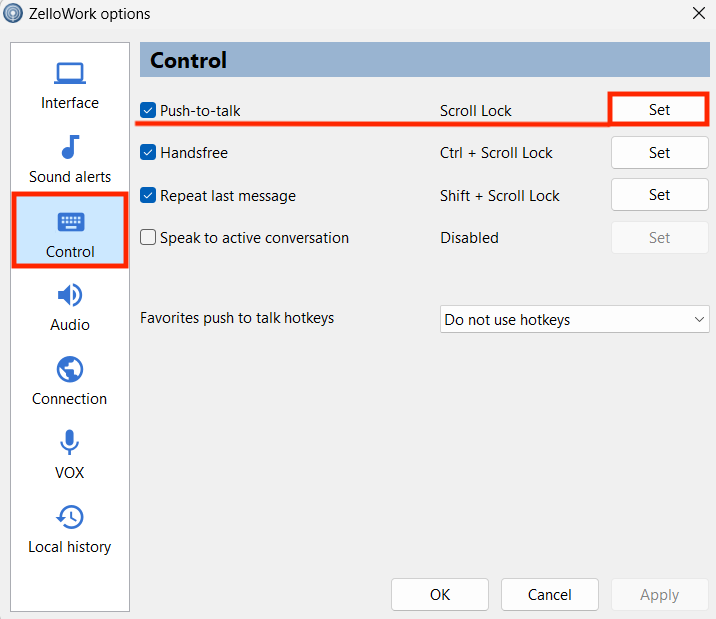Disable Repeat last message checkbox

coord(148,195)
